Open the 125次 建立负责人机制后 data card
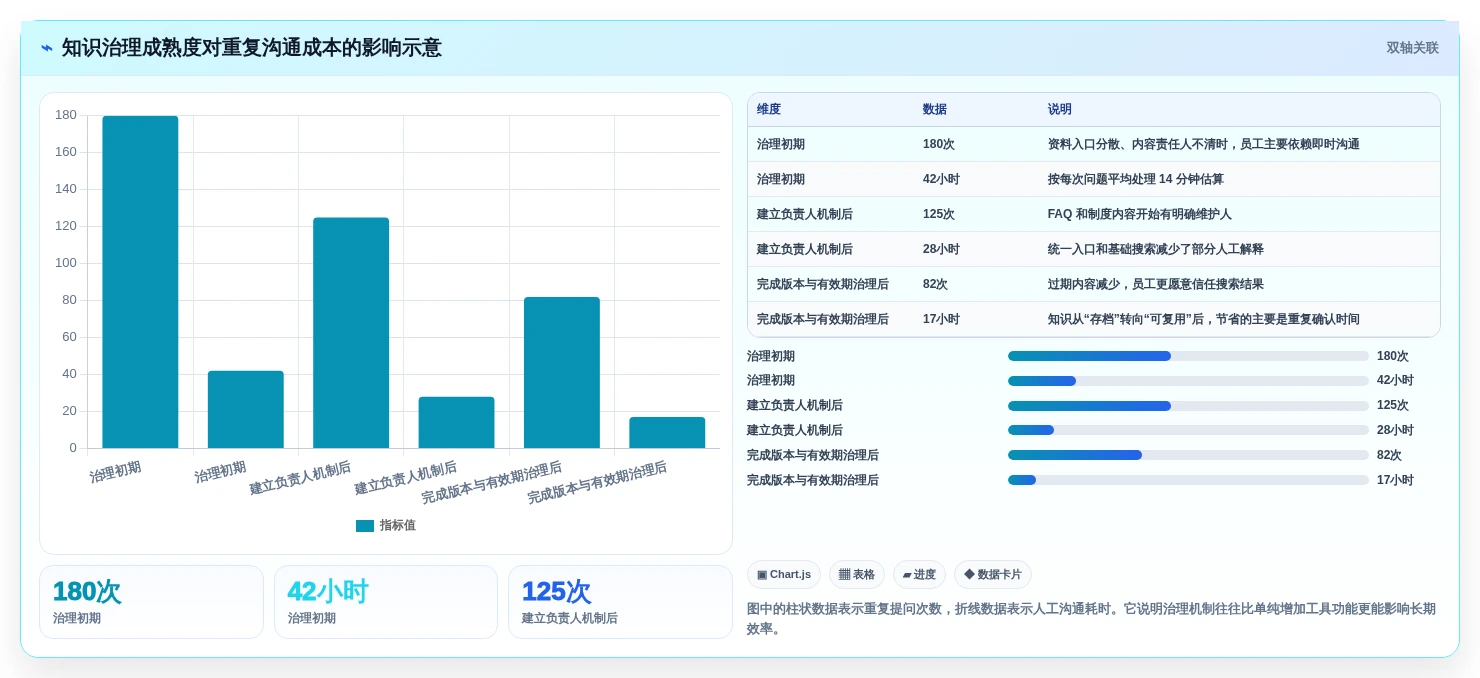The width and height of the screenshot is (1480, 678). (x=620, y=602)
